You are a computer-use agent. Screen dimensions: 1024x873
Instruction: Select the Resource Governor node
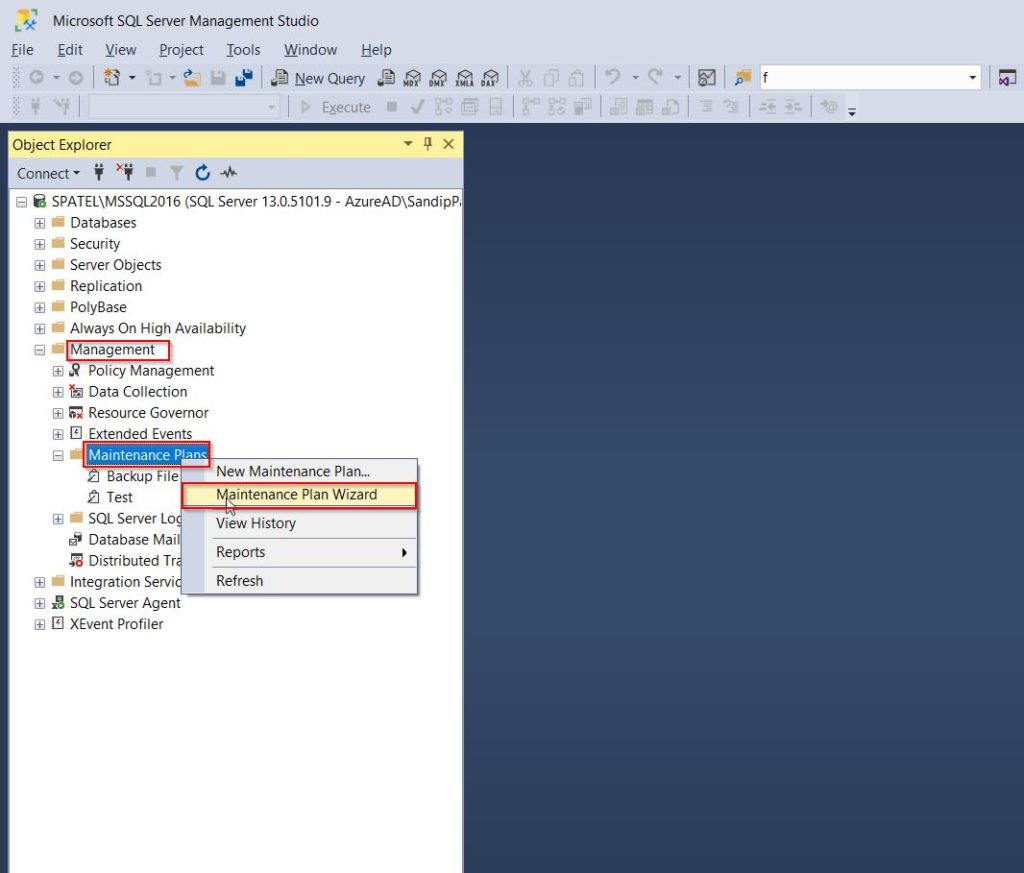tap(148, 413)
